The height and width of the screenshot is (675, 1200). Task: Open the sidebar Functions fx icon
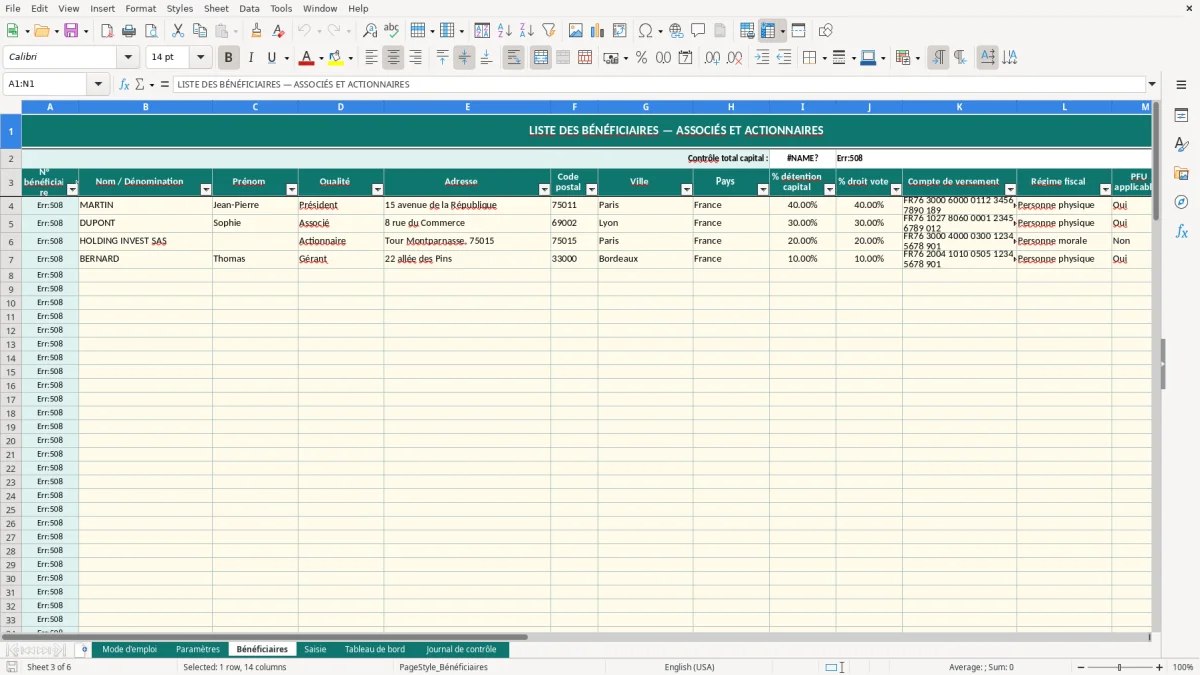pyautogui.click(x=1181, y=231)
